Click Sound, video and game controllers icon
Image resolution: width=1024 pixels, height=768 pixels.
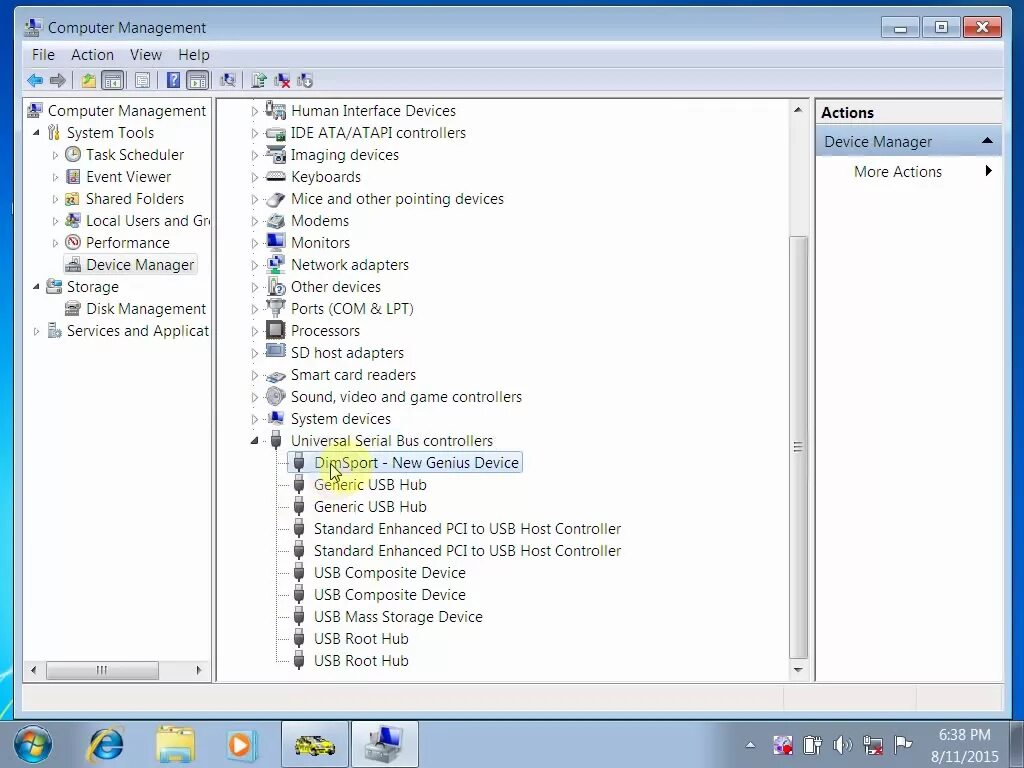coord(276,396)
